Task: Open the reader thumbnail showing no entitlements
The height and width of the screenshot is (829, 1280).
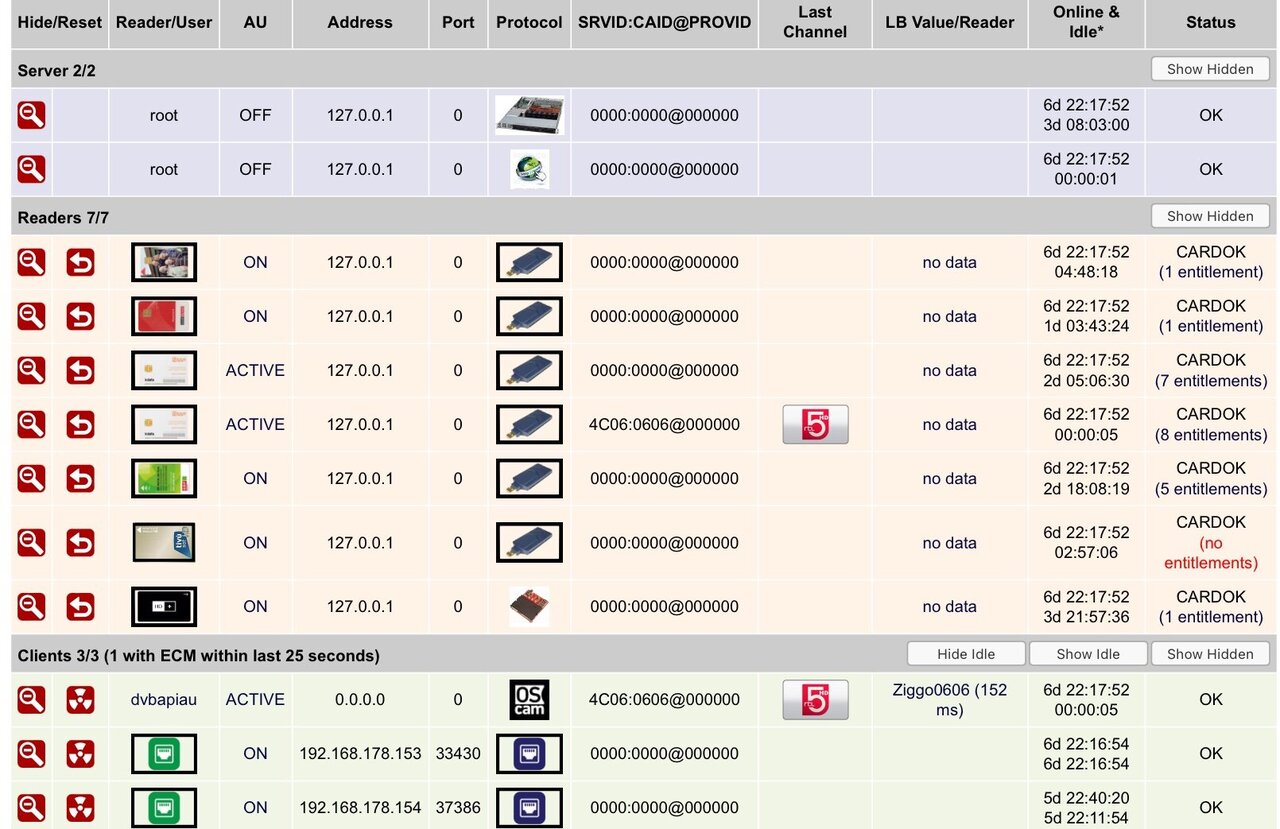Action: [x=164, y=543]
